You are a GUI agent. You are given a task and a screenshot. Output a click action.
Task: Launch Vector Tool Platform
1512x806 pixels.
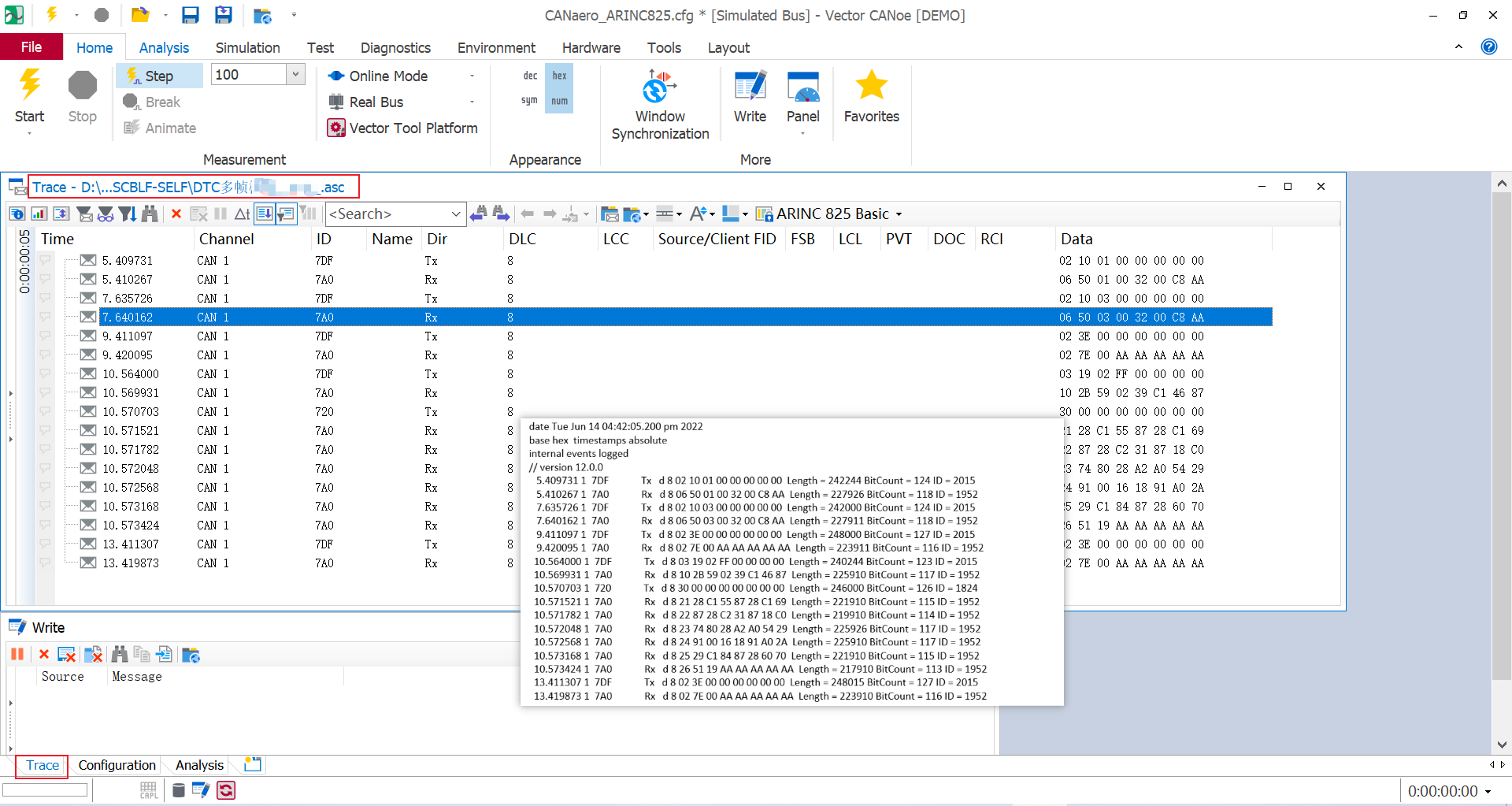(x=403, y=128)
